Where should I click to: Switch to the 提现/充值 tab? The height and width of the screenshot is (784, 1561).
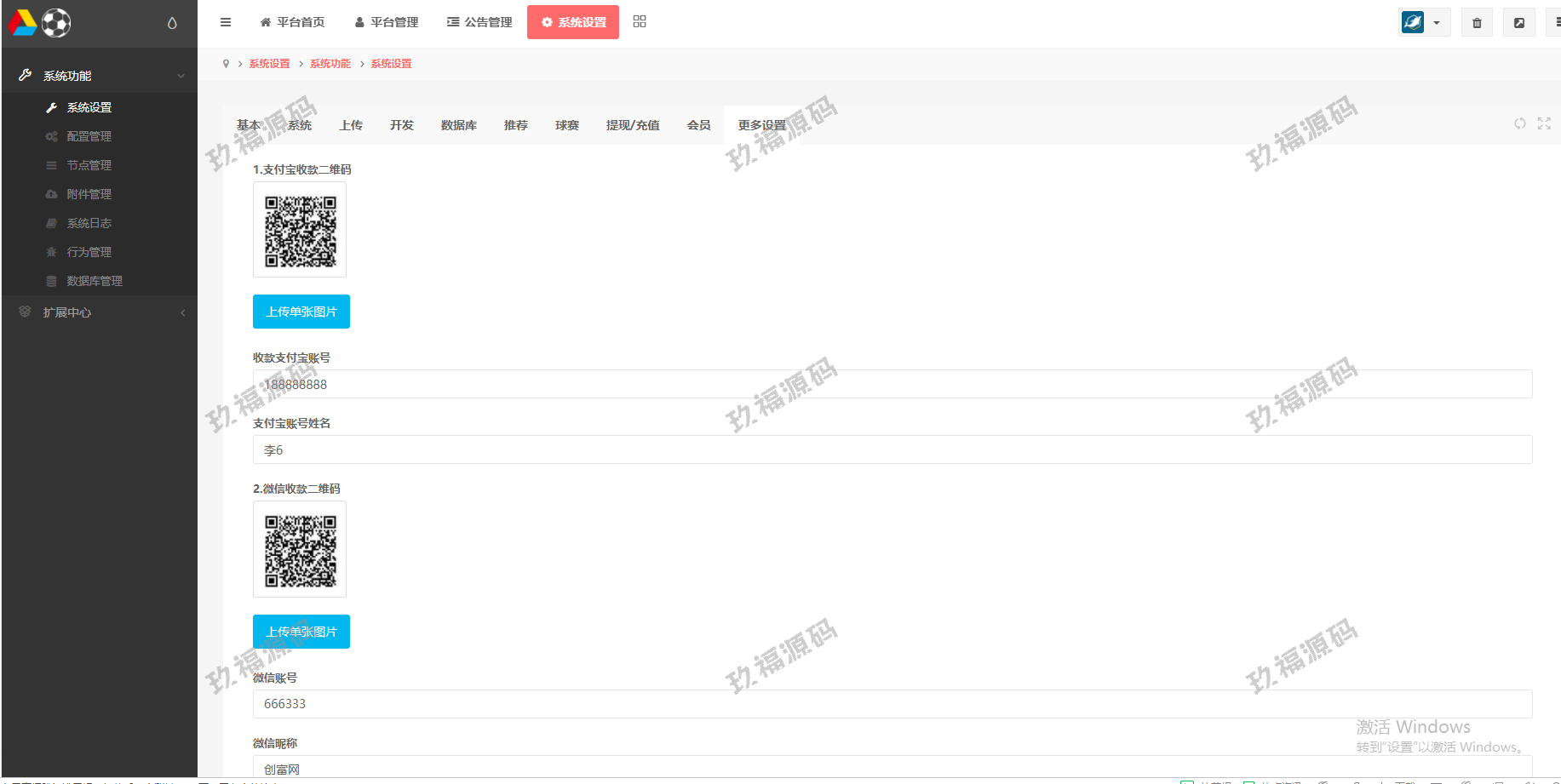[x=632, y=125]
